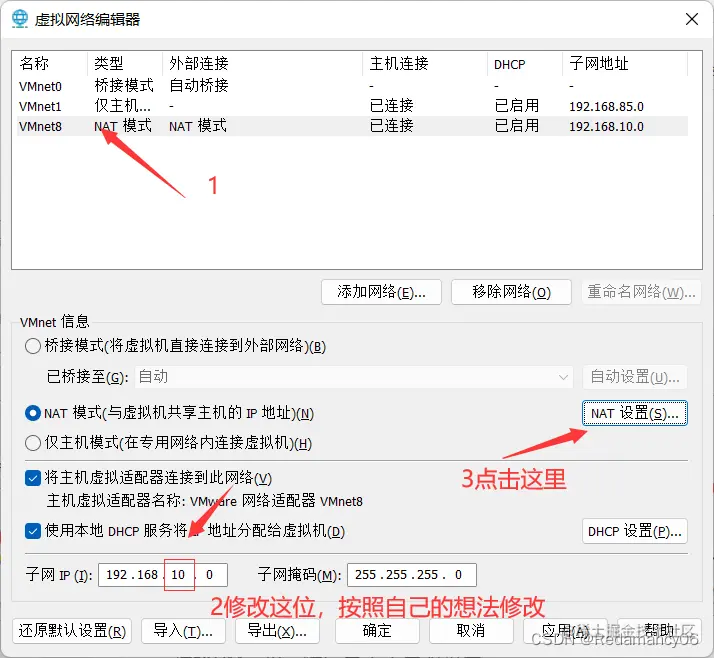Viewport: 714px width, 658px height.
Task: Click 仅主机... type cell of VMnet1
Action: click(x=122, y=106)
